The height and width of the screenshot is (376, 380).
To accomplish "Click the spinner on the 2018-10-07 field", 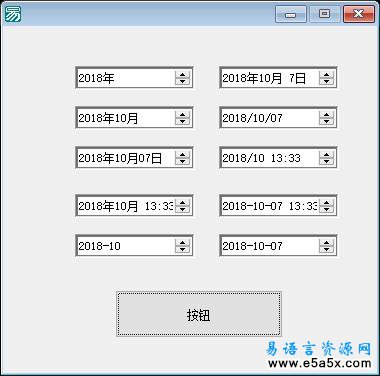I will point(326,246).
